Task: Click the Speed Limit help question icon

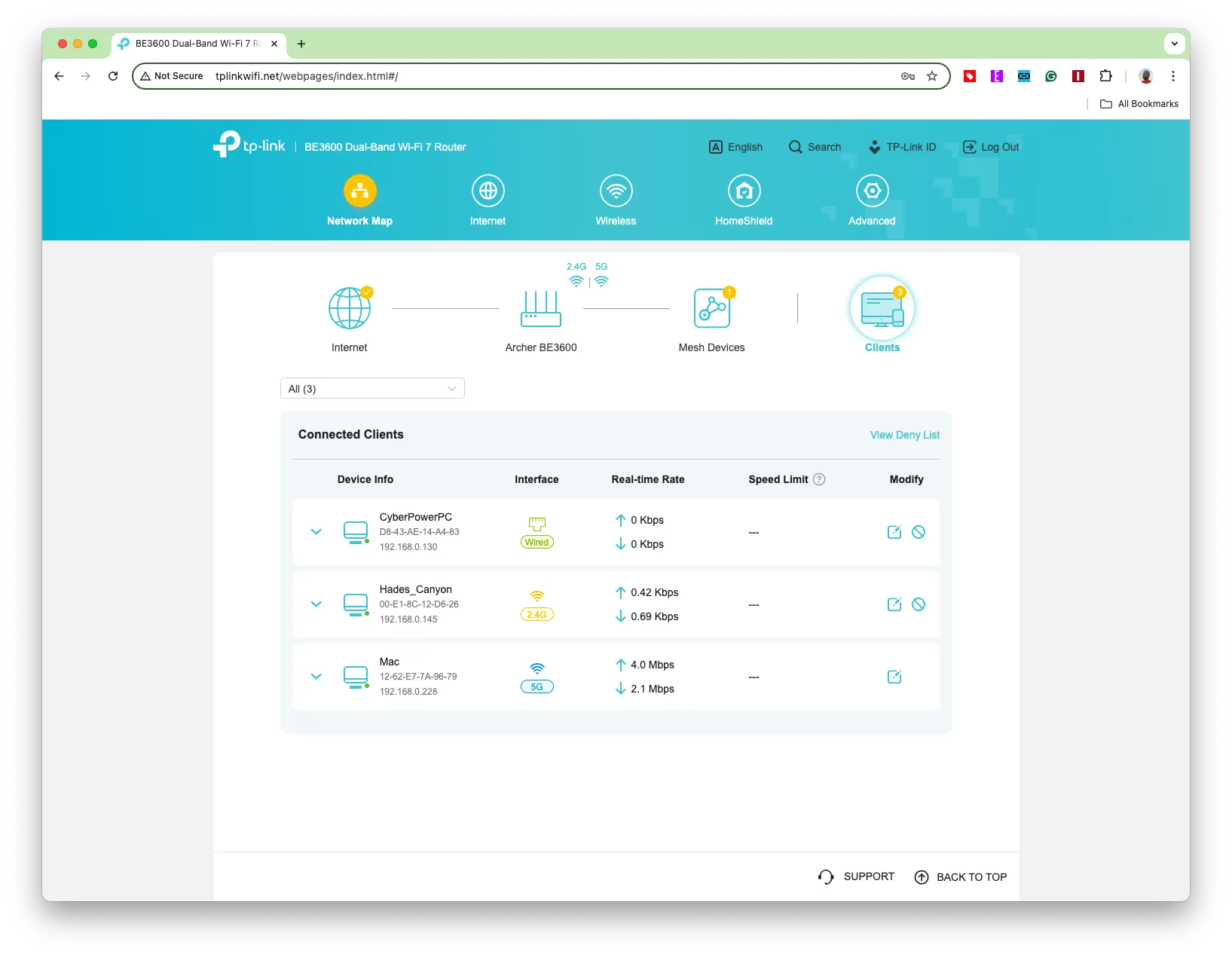Action: [x=819, y=479]
